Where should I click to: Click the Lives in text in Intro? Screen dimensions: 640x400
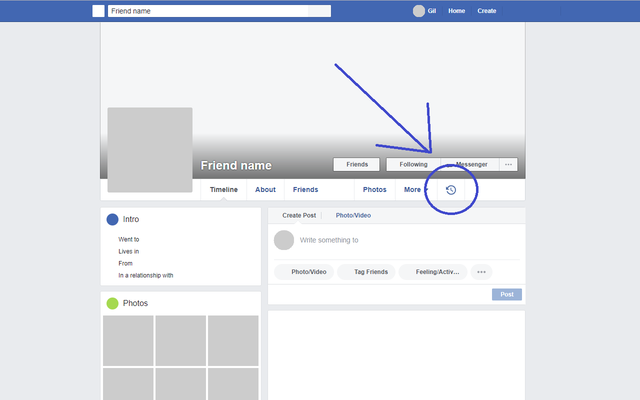129,251
